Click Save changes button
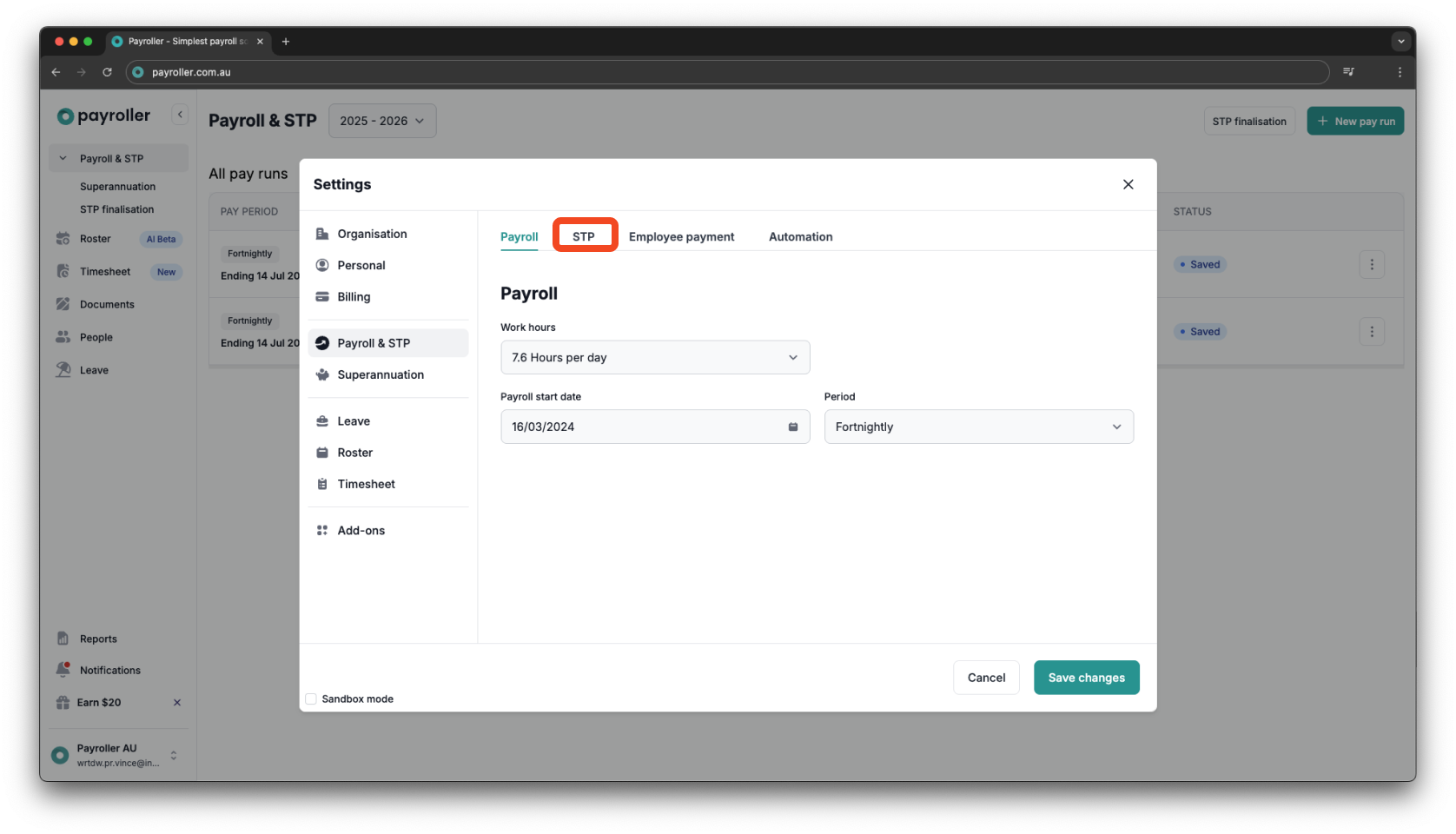Image resolution: width=1456 pixels, height=834 pixels. pos(1086,678)
